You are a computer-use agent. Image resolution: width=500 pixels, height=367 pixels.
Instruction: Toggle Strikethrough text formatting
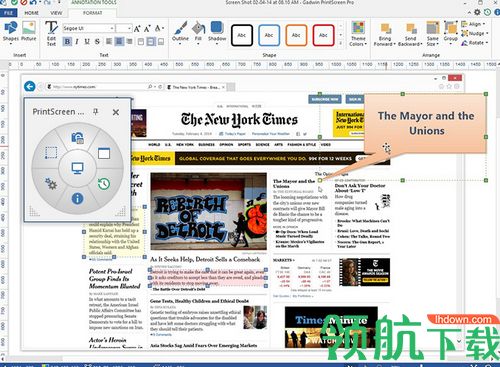coord(97,42)
